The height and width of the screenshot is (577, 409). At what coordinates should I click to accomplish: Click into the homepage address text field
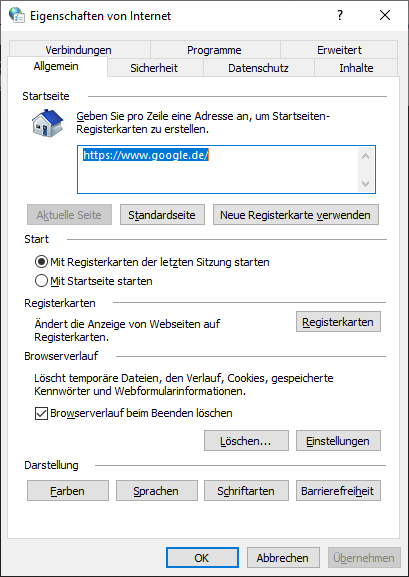[217, 169]
